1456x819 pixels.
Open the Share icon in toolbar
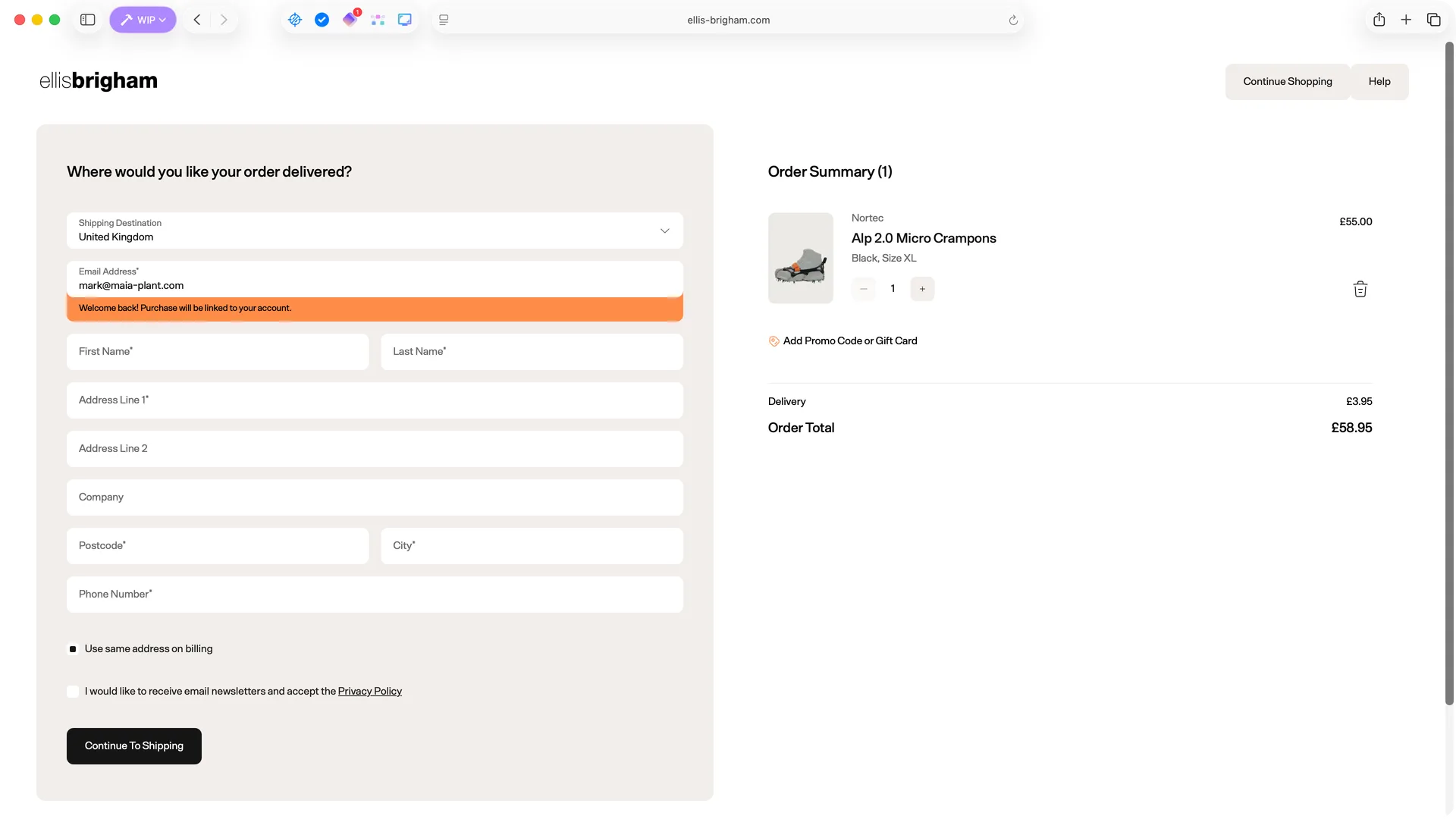pos(1379,20)
